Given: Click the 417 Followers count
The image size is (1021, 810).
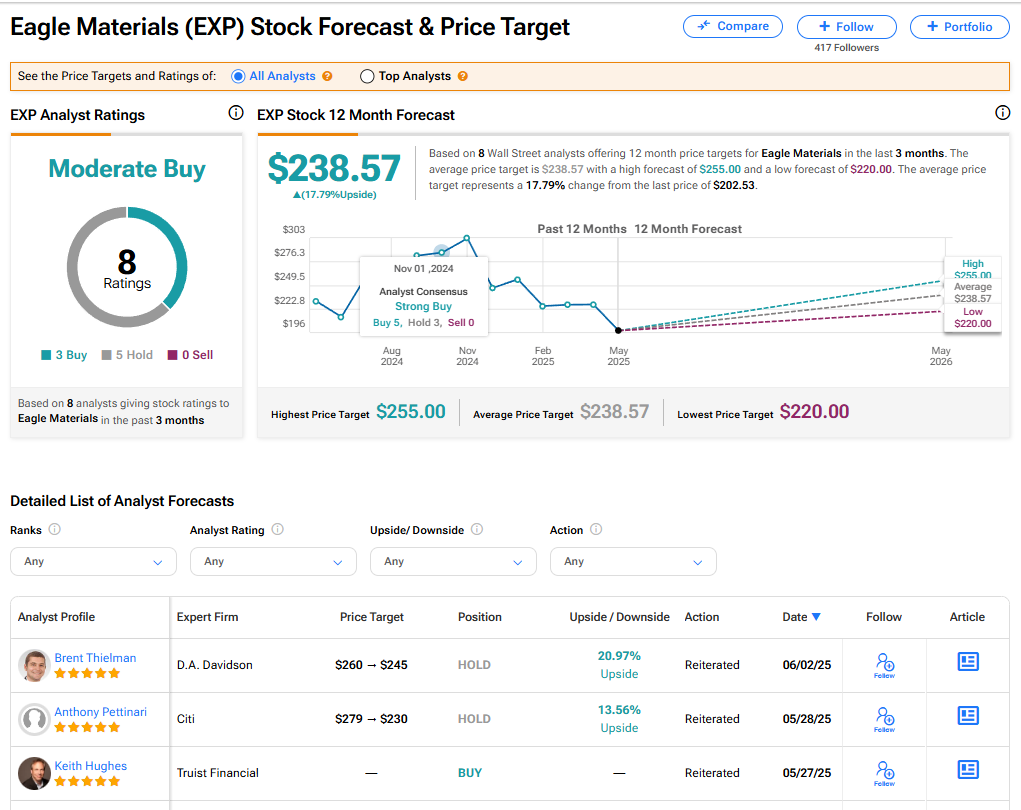Looking at the screenshot, I should click(846, 48).
